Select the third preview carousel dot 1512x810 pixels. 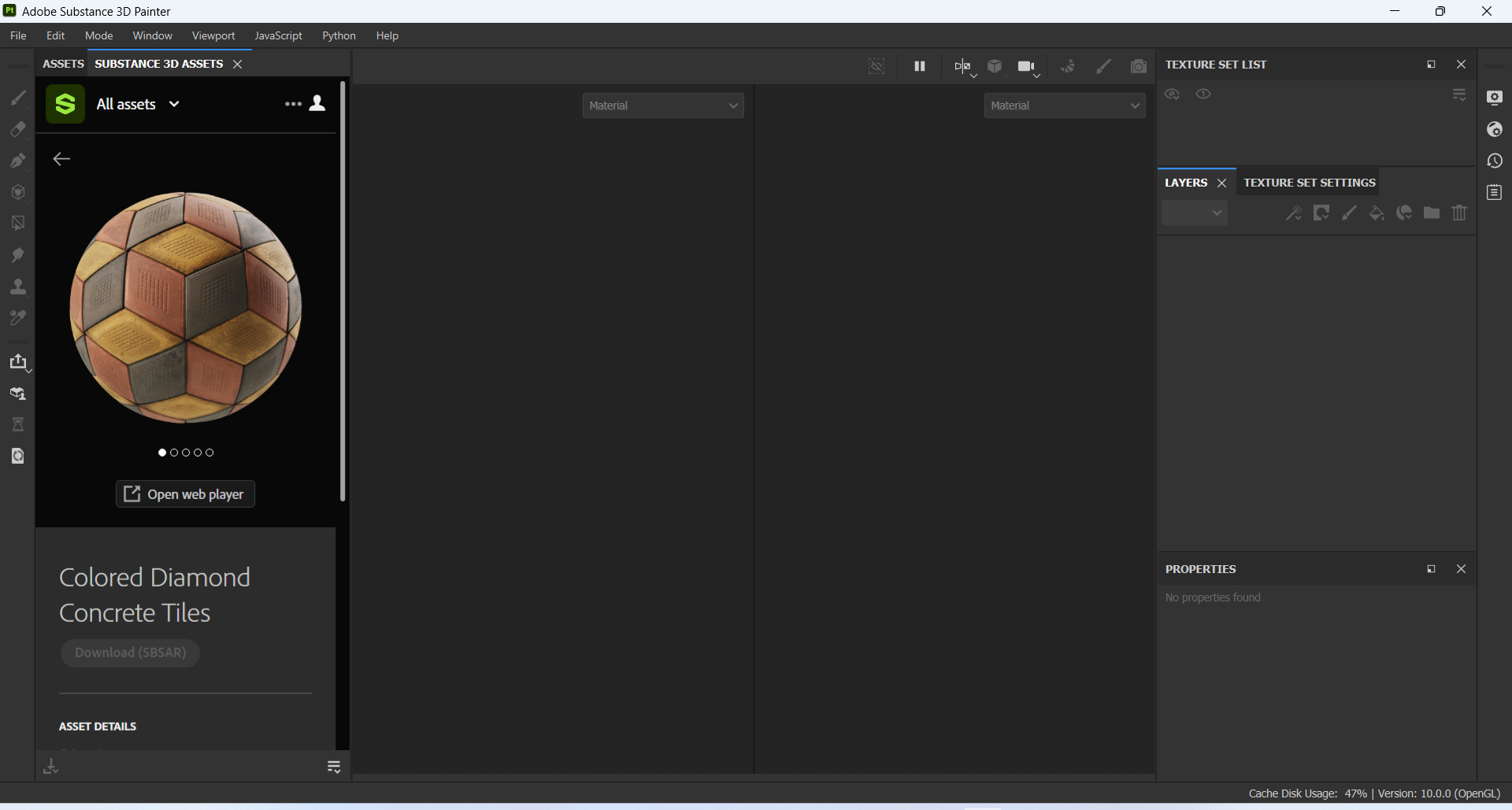(186, 453)
